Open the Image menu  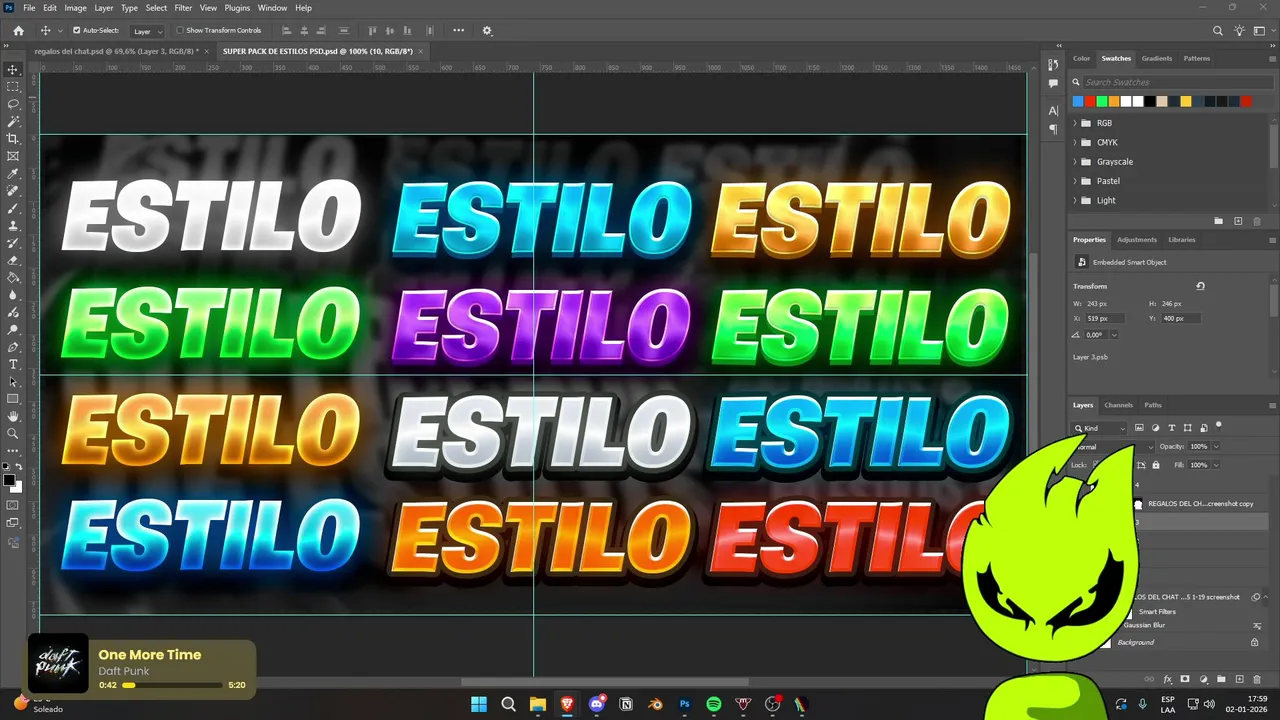[75, 8]
